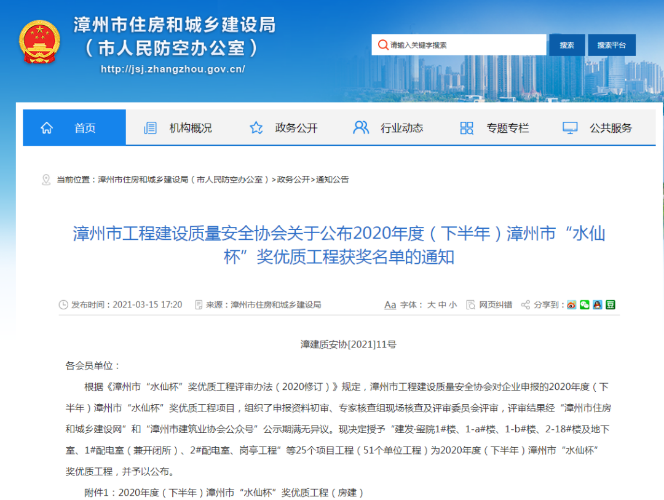Share article to WeChat
Screen dimensions: 664x500
584,304
